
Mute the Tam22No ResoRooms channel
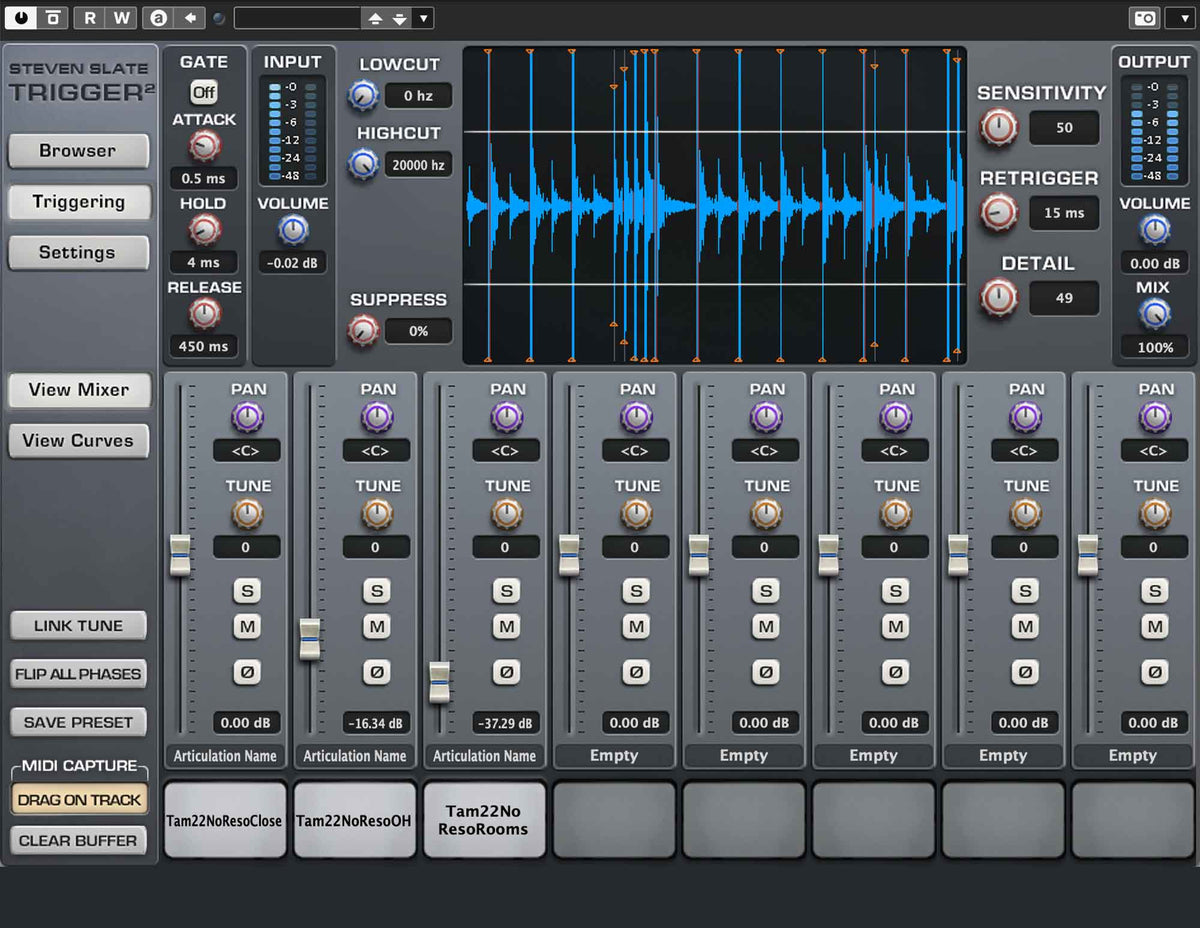coord(506,627)
